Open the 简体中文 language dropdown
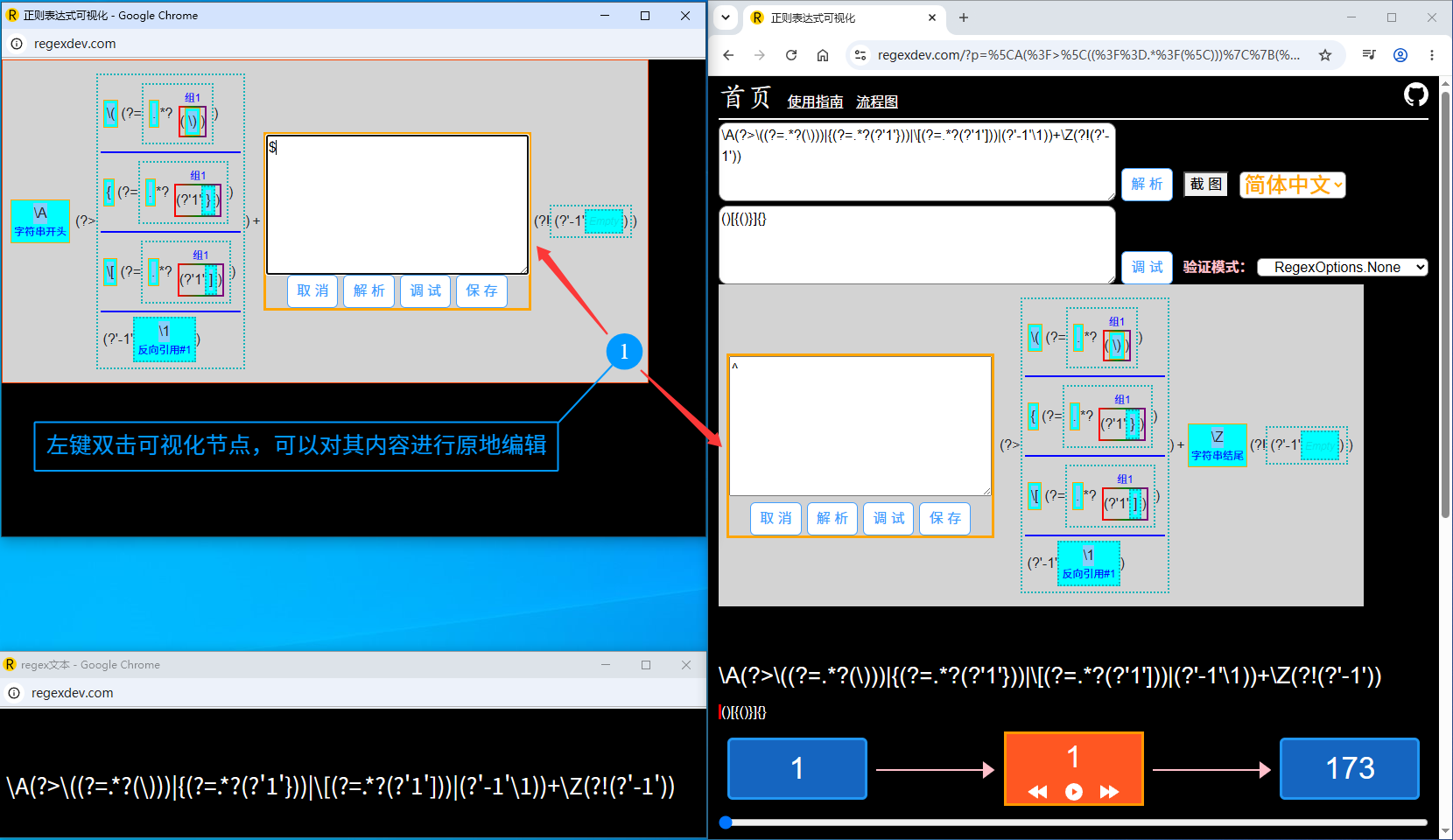The image size is (1453, 840). (x=1292, y=185)
